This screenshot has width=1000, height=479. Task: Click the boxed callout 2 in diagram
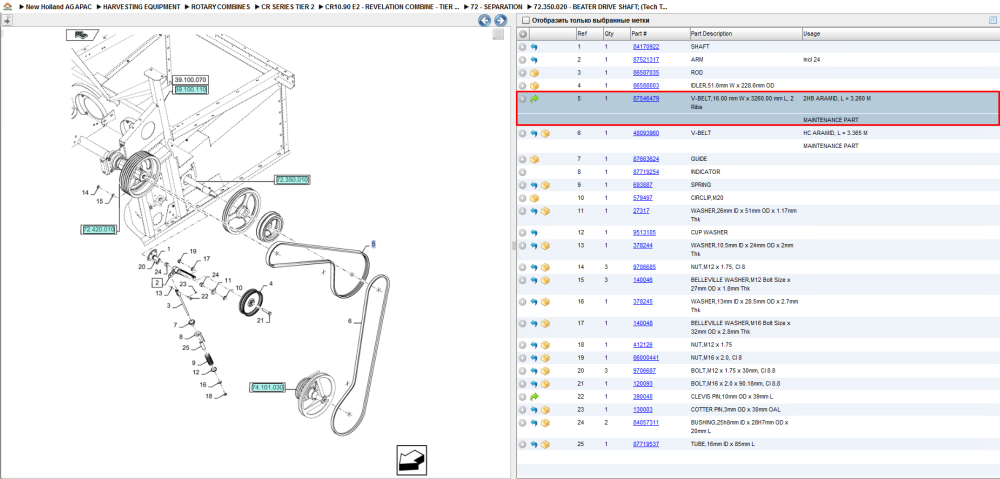click(156, 282)
